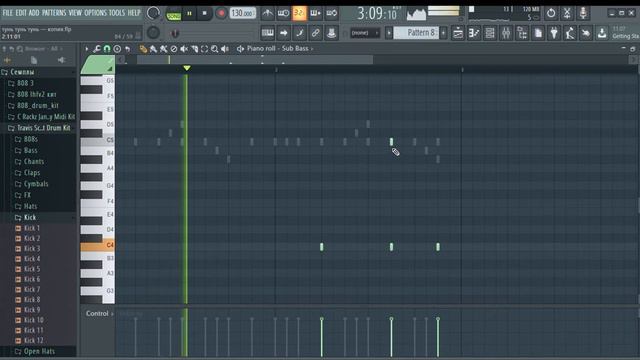The image size is (640, 360).
Task: Select the Paint brush tool
Action: click(x=153, y=49)
